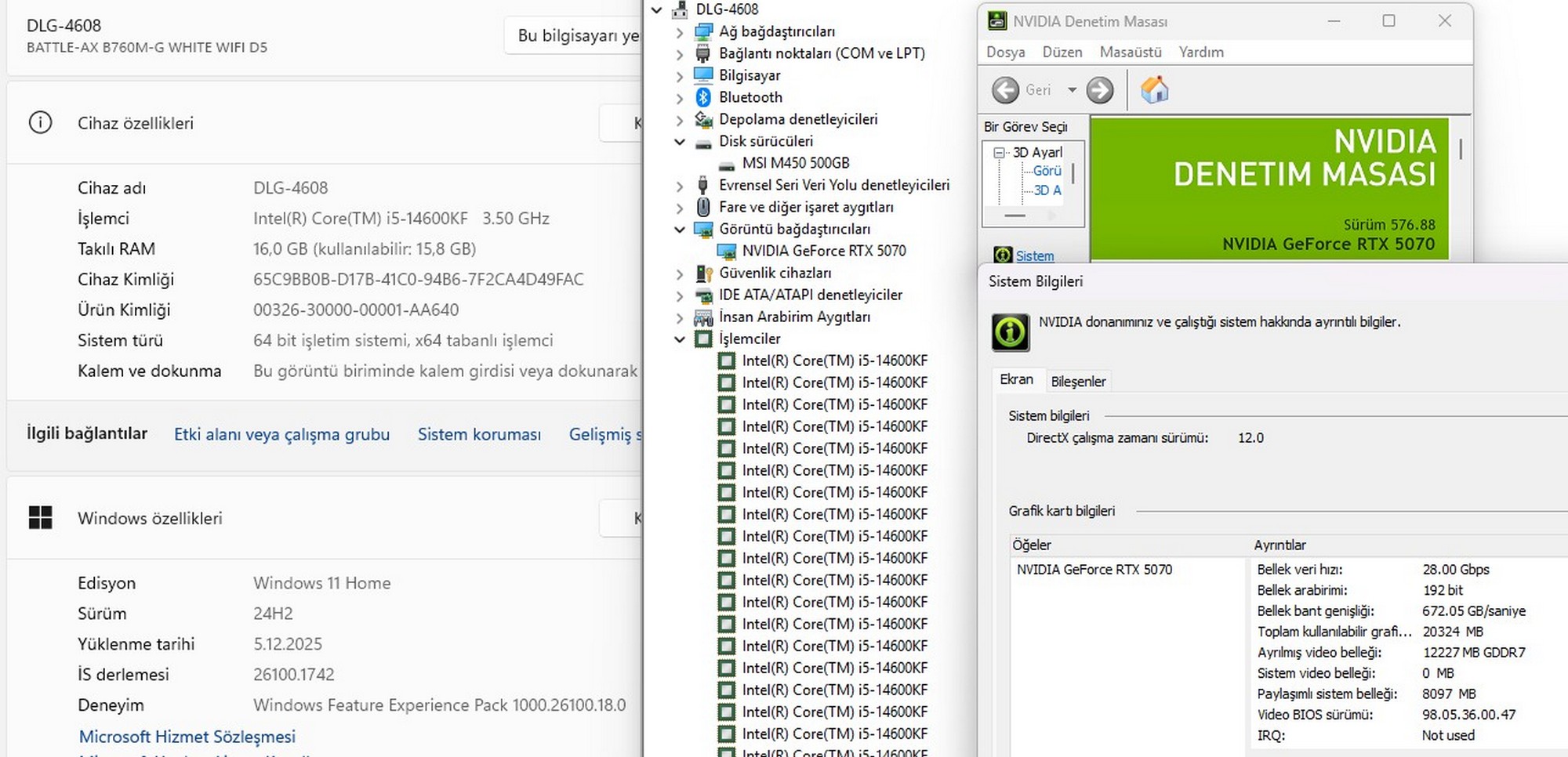Click the green system info icon beside Sistem
1568x757 pixels.
click(x=1003, y=255)
